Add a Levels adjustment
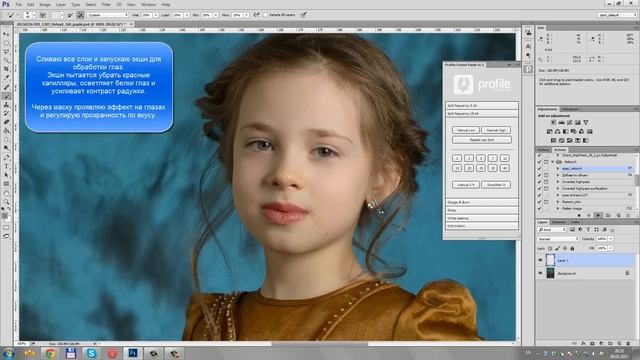 tap(562, 122)
